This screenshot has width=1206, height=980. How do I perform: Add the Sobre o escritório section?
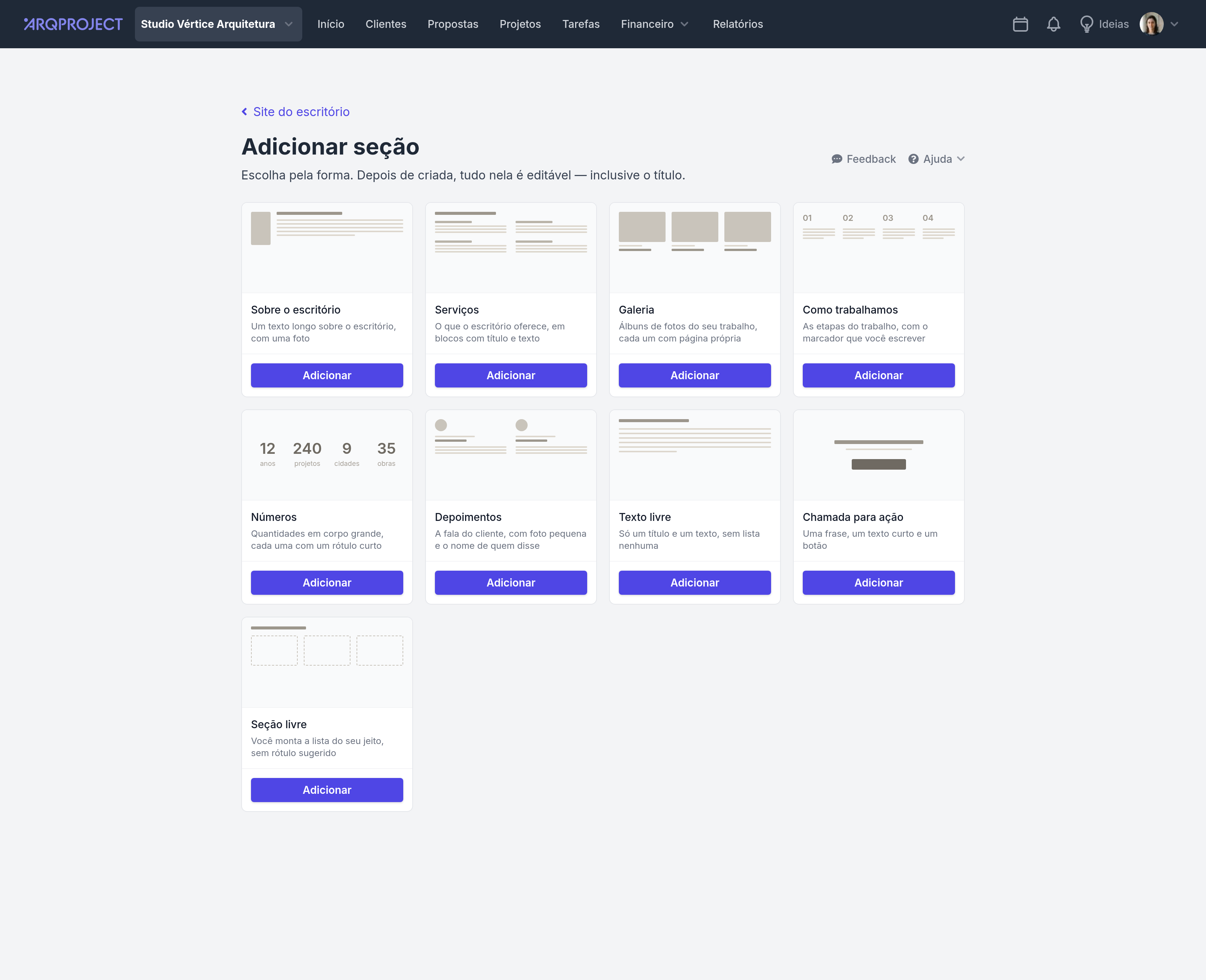point(328,375)
